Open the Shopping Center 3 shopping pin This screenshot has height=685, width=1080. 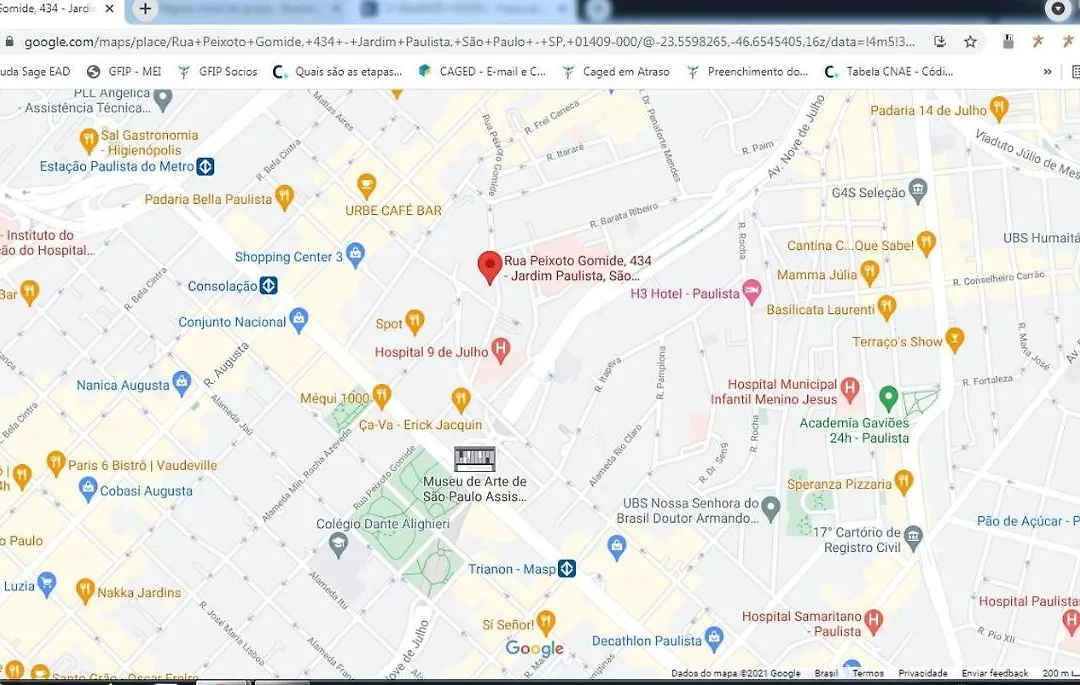tap(355, 254)
